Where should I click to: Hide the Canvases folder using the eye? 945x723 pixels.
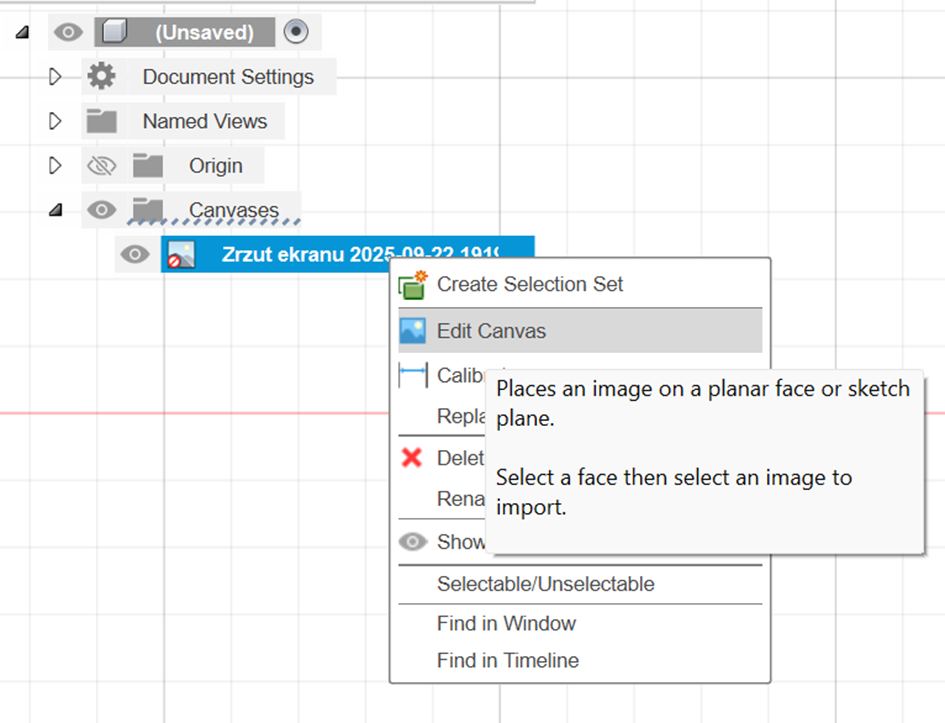pyautogui.click(x=101, y=210)
